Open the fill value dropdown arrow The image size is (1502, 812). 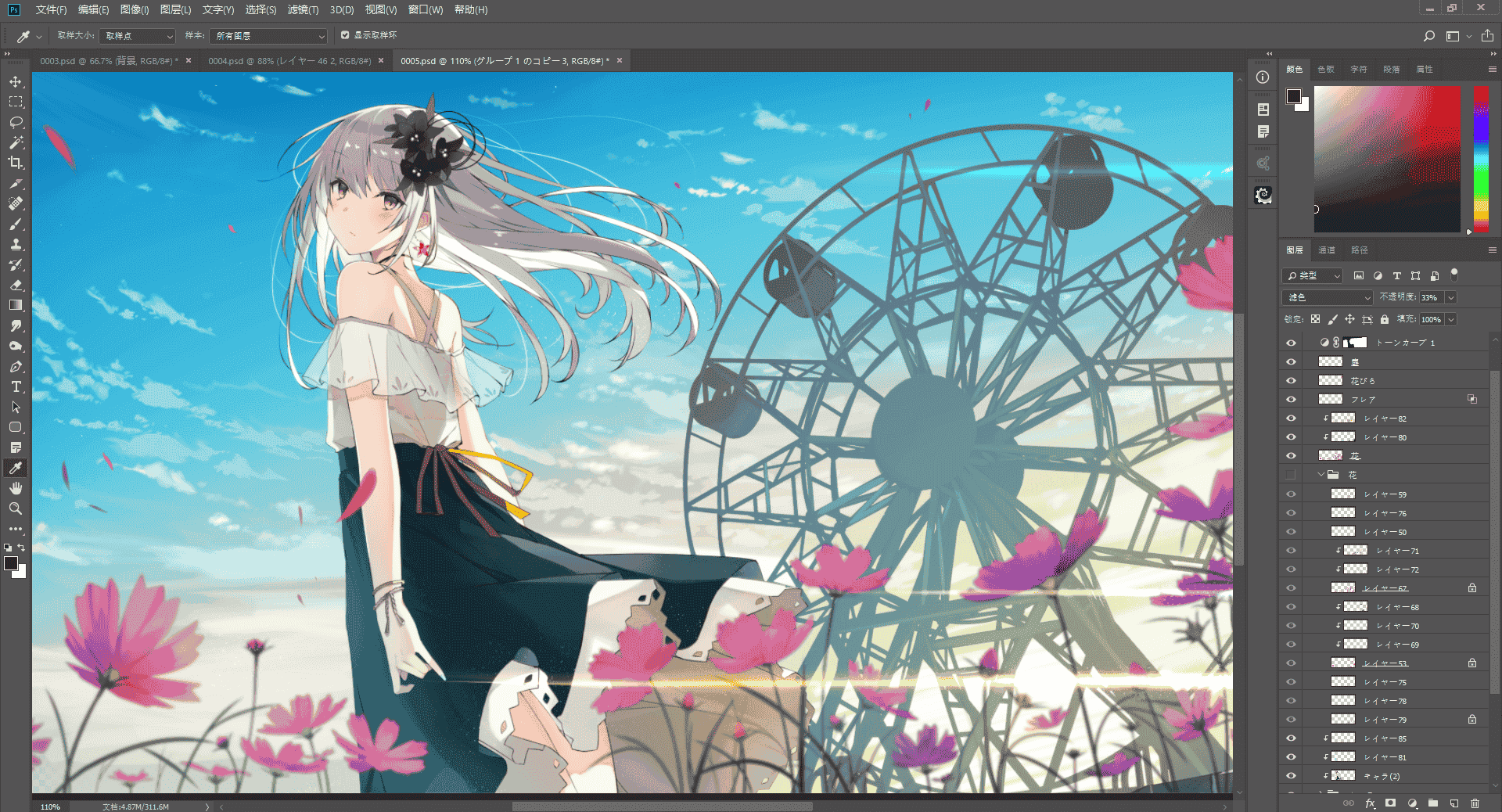click(x=1451, y=319)
